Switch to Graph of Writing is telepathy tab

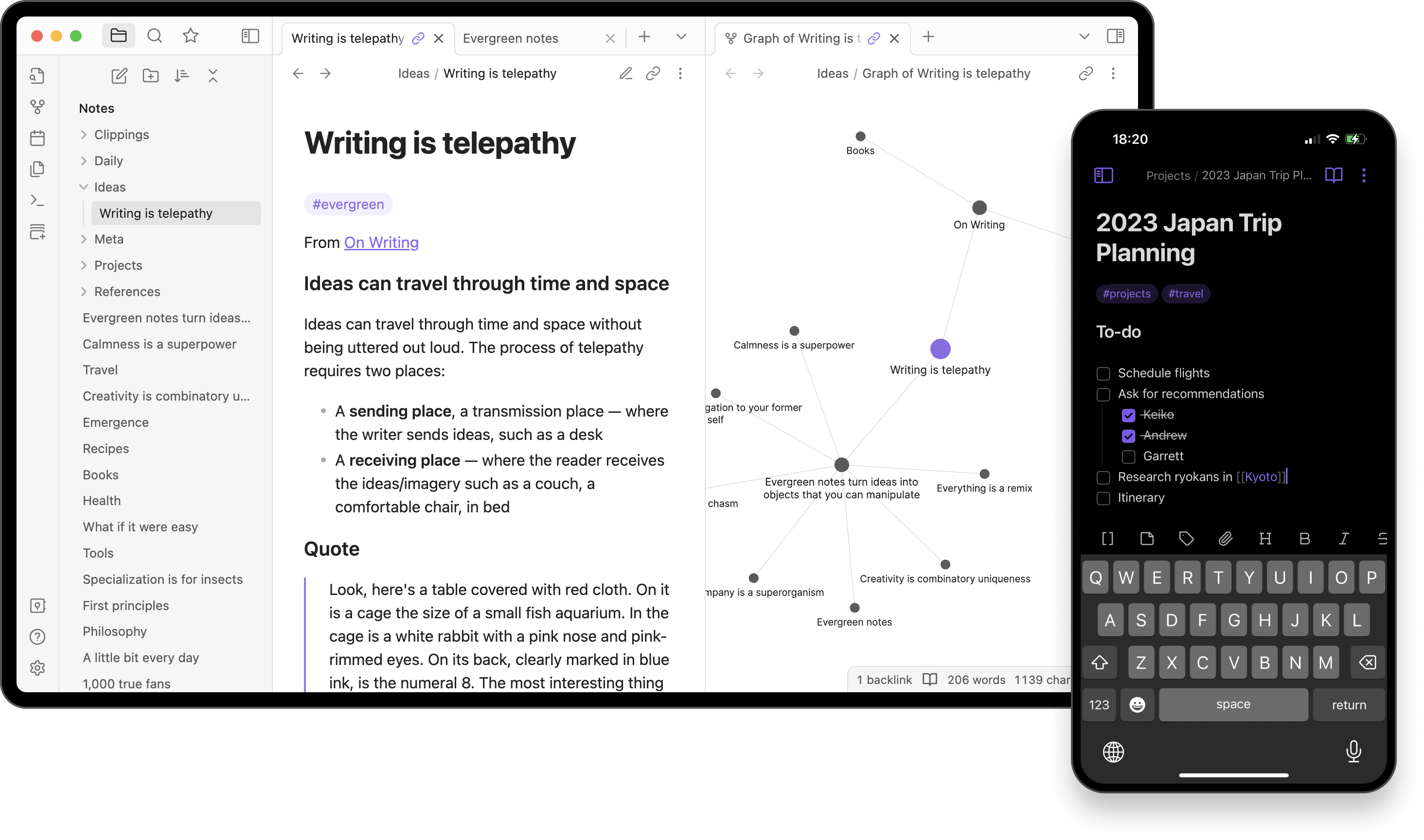(800, 37)
